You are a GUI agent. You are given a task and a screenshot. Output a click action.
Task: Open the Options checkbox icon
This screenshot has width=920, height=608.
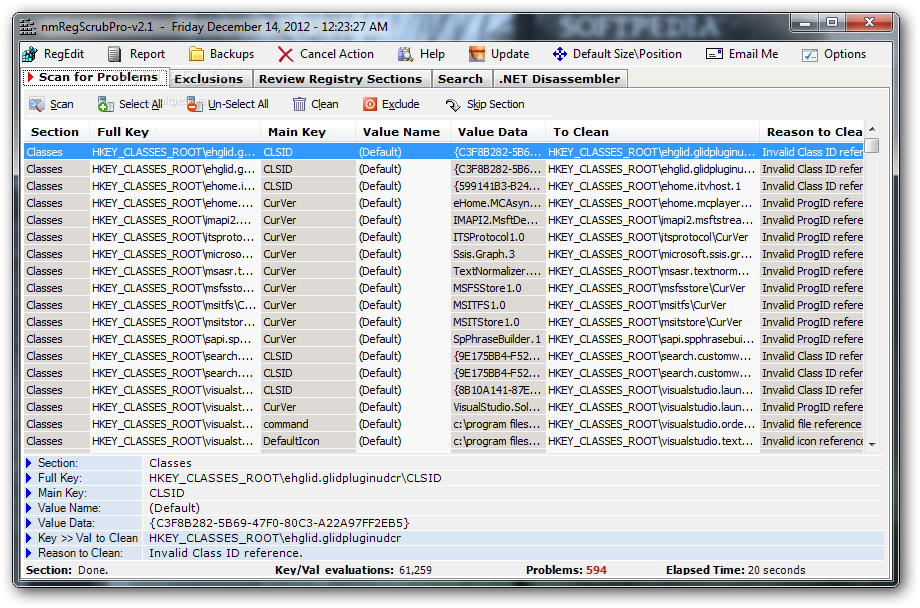click(810, 55)
